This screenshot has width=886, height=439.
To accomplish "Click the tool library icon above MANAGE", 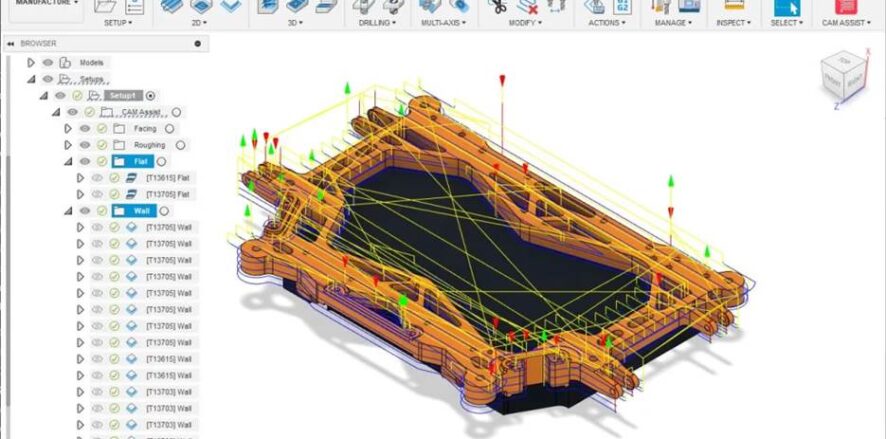I will pyautogui.click(x=660, y=6).
